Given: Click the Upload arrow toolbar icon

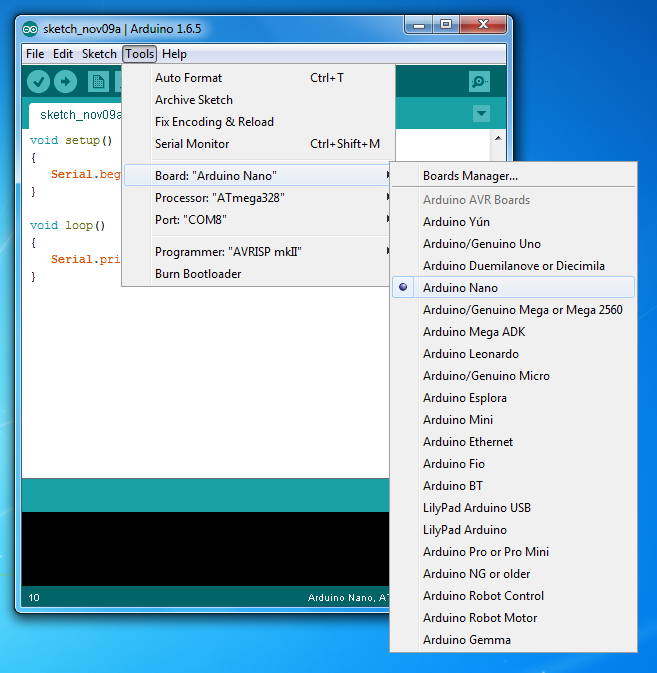Looking at the screenshot, I should click(66, 82).
